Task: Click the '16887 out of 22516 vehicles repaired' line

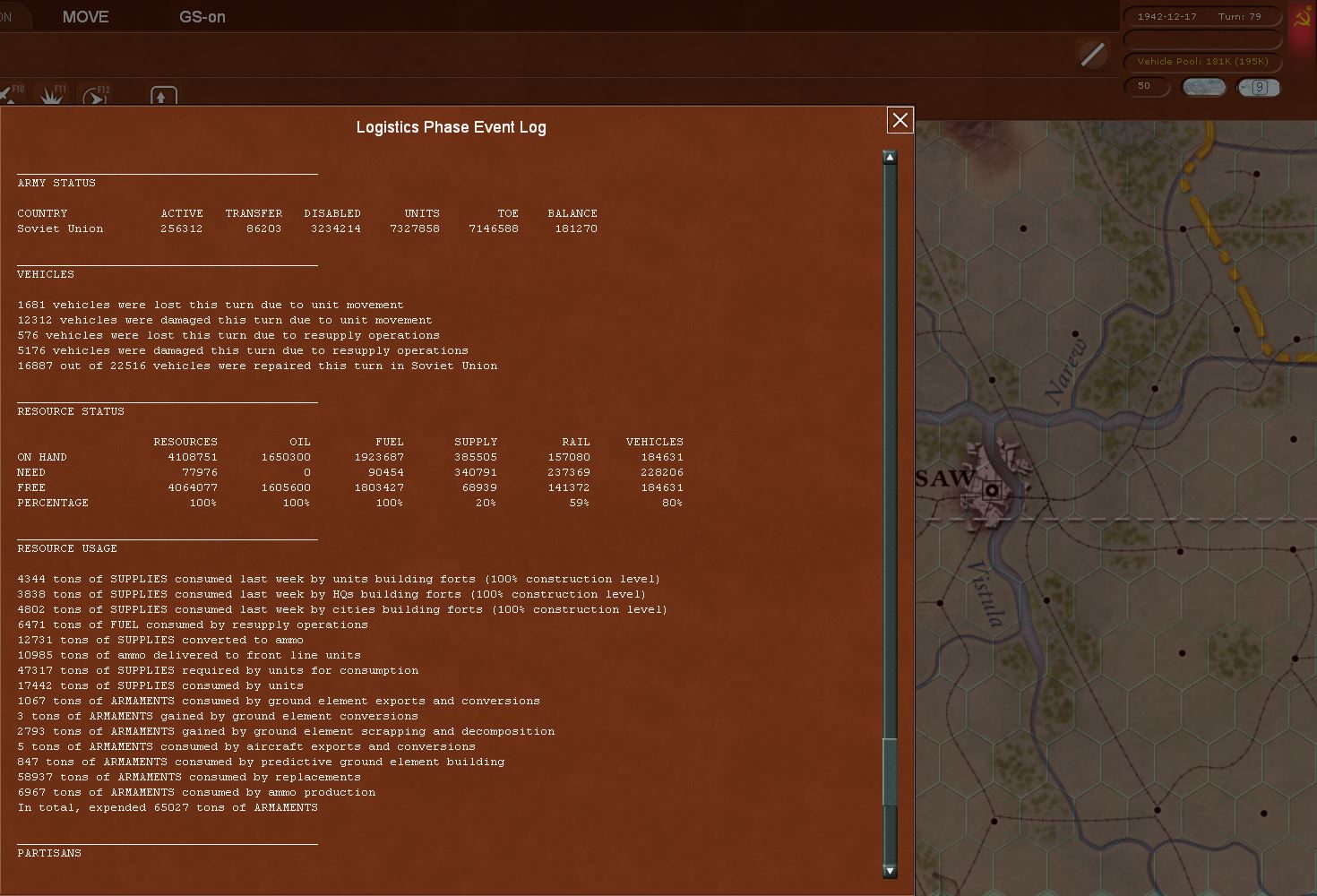Action: tap(257, 366)
